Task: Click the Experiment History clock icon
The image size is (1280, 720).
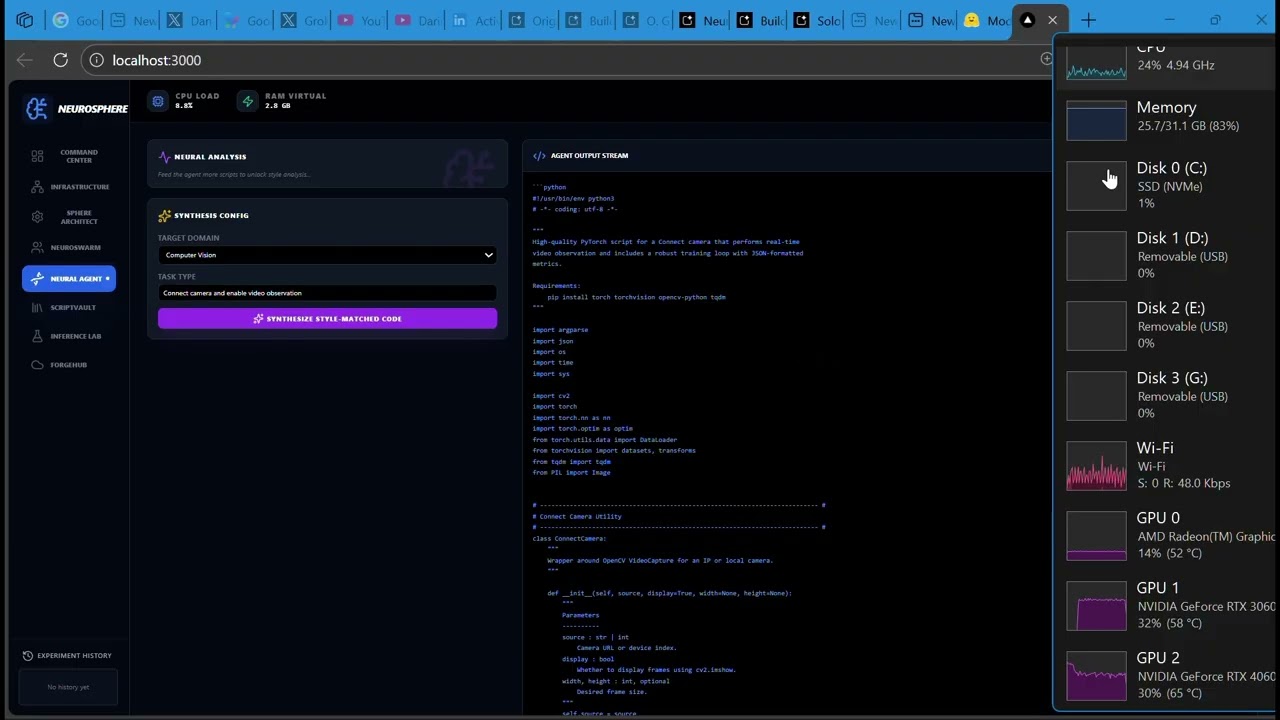Action: click(x=28, y=656)
